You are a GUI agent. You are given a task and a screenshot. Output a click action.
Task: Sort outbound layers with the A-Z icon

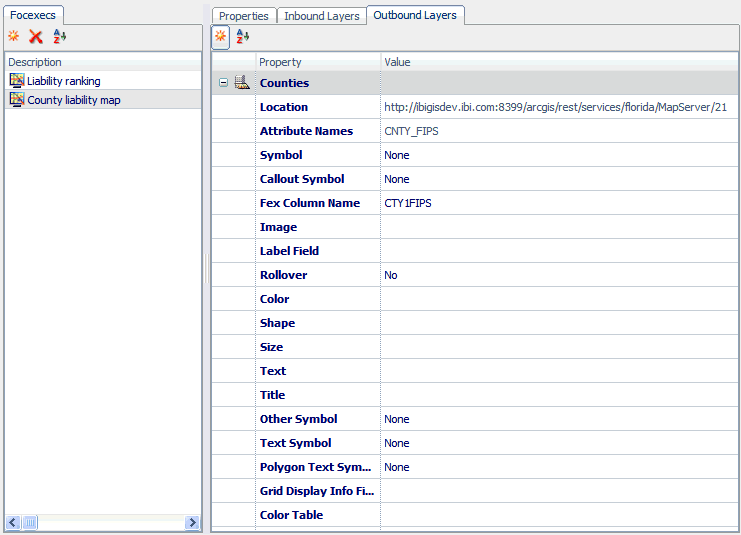click(x=242, y=36)
